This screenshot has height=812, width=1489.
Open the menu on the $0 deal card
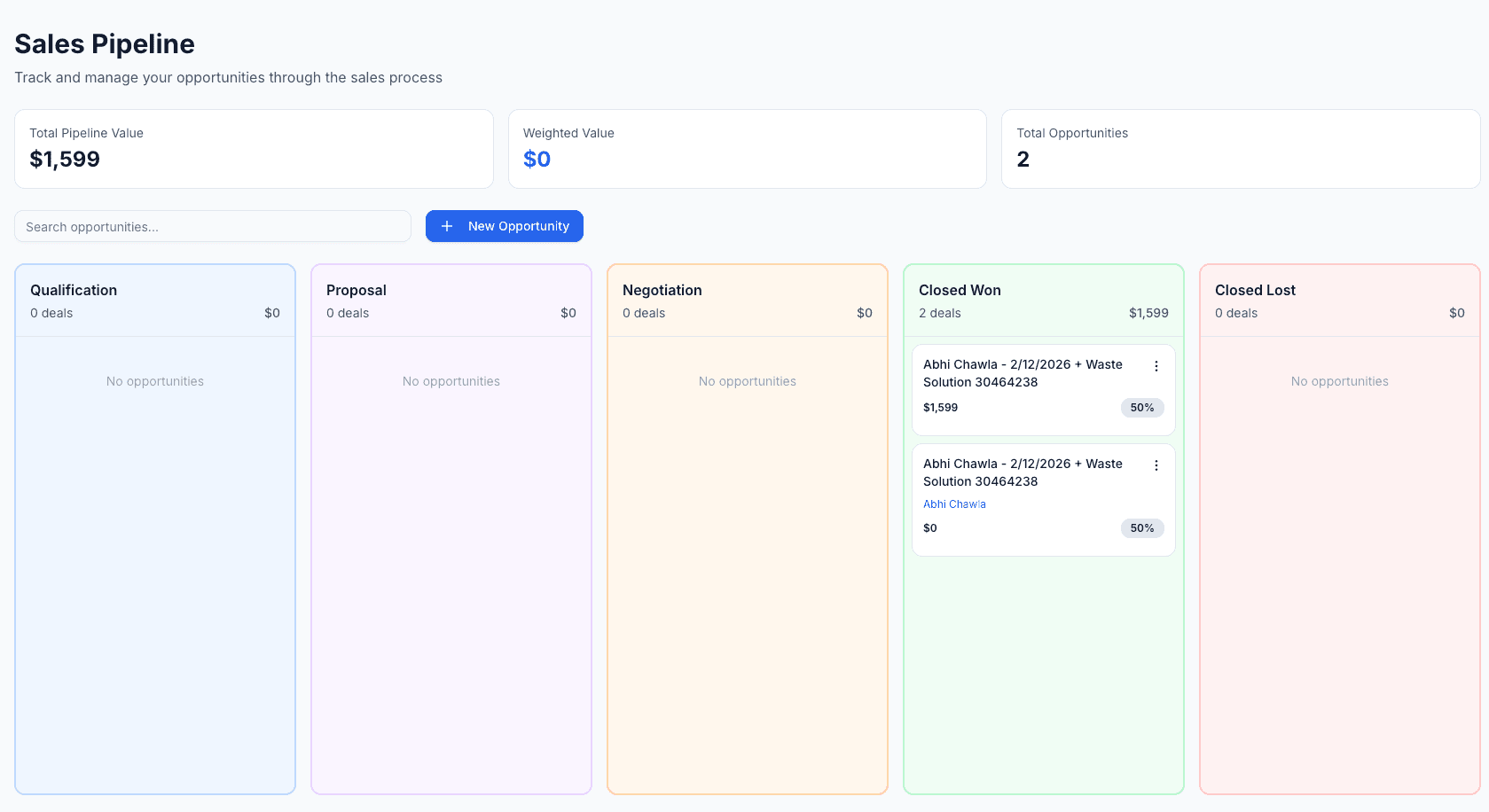(1156, 465)
